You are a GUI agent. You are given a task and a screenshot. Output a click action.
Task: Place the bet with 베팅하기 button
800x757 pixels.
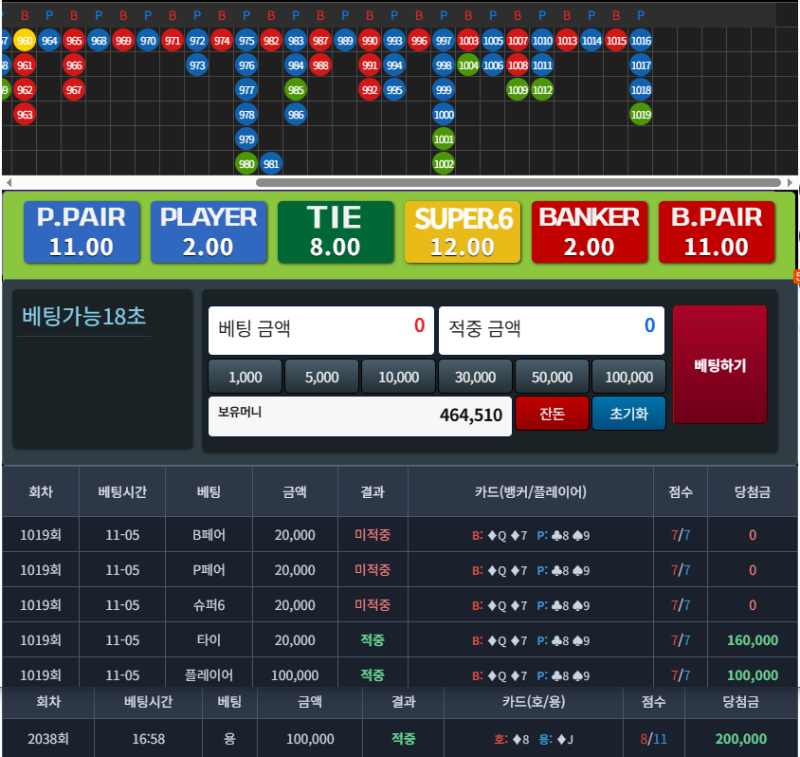point(720,365)
